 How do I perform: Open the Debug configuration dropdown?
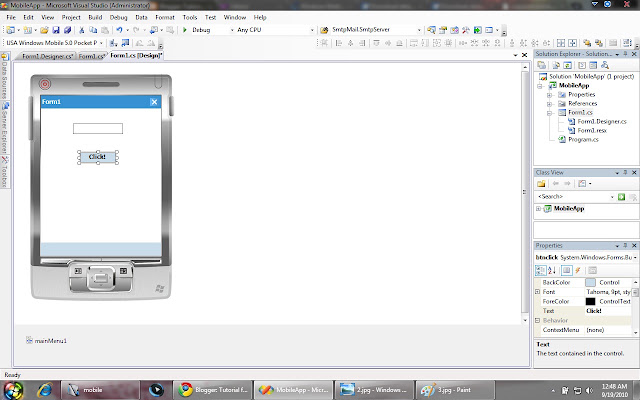coord(212,30)
